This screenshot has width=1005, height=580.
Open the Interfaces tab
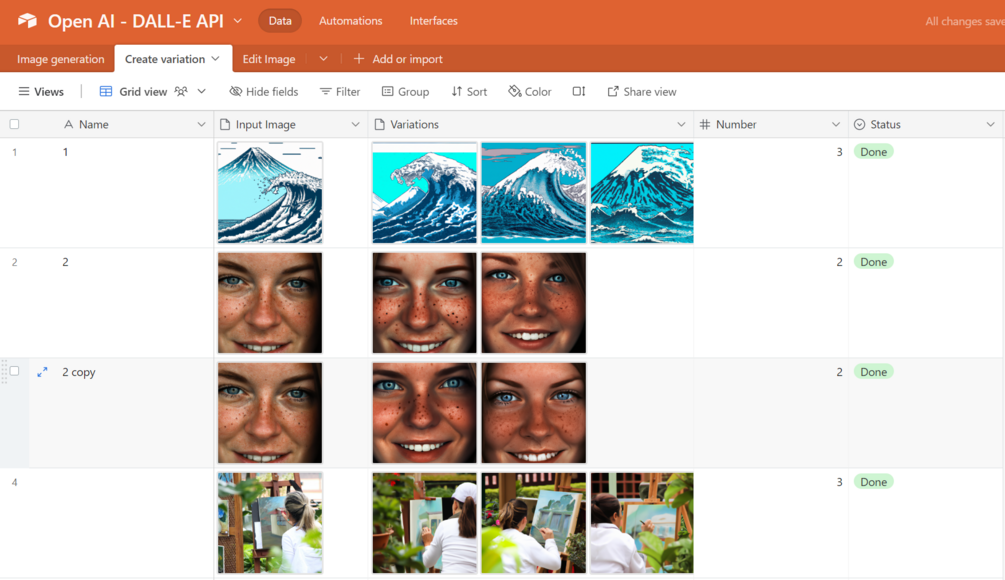[x=433, y=21]
